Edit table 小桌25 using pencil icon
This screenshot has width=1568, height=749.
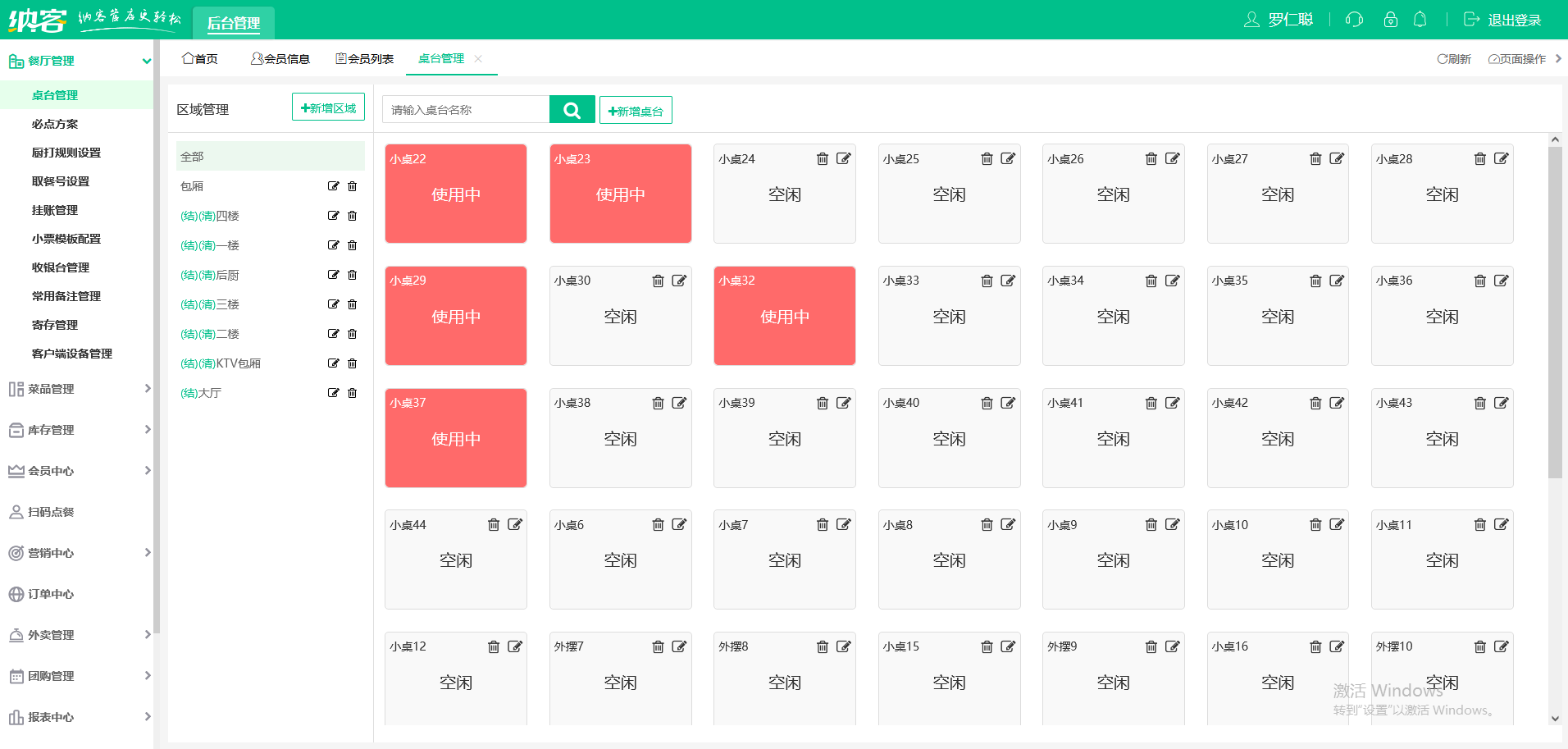click(1008, 159)
